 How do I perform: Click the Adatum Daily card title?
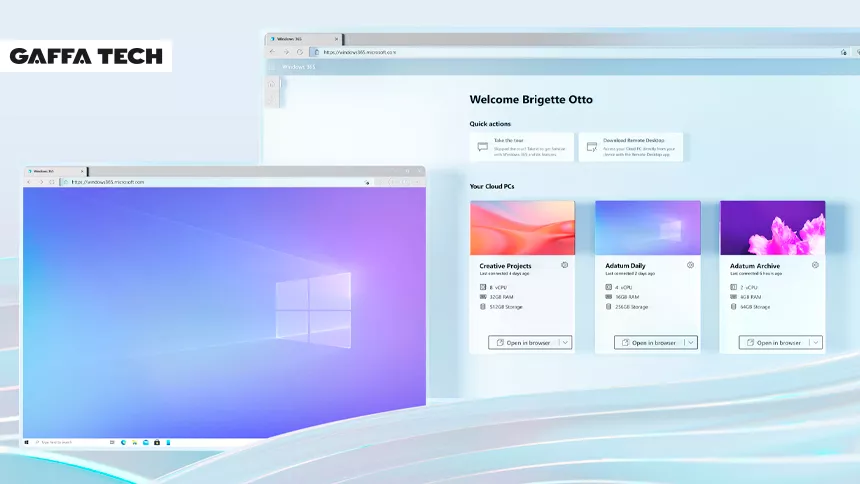pyautogui.click(x=625, y=266)
